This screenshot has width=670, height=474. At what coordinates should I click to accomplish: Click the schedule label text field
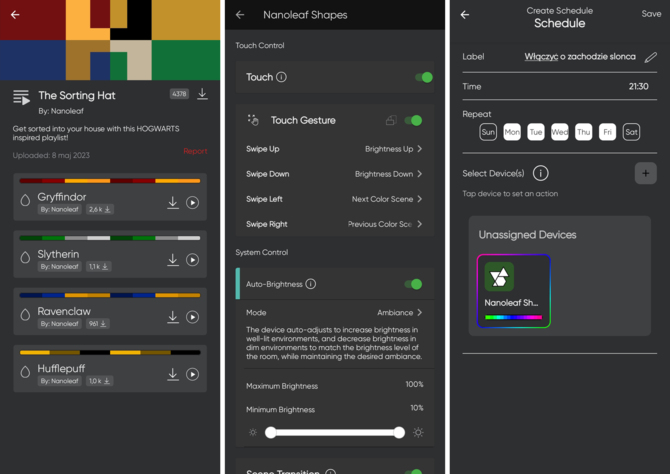click(580, 57)
